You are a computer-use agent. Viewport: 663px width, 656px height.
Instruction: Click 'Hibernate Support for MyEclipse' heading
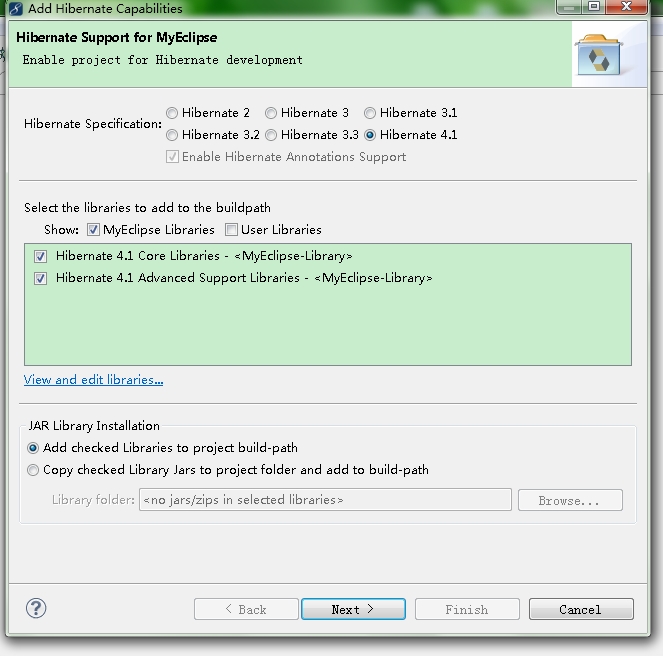[117, 38]
